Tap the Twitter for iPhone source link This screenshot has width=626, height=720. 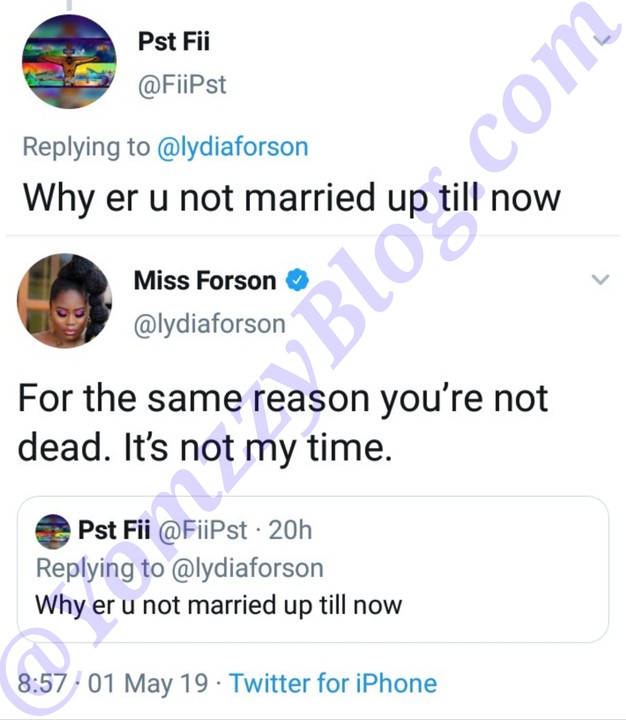pyautogui.click(x=333, y=683)
